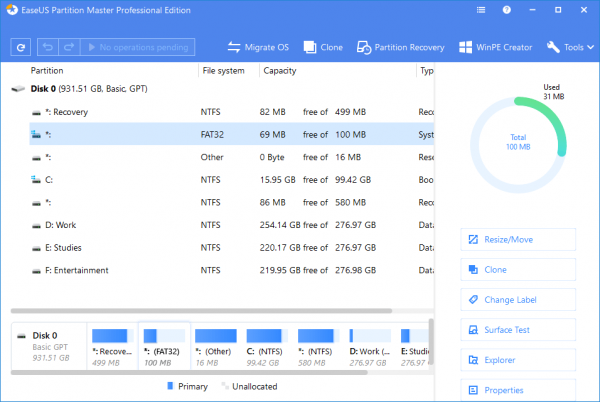600x402 pixels.
Task: Select the *: (NTFS) 580 MB block in disk map
Action: point(318,347)
